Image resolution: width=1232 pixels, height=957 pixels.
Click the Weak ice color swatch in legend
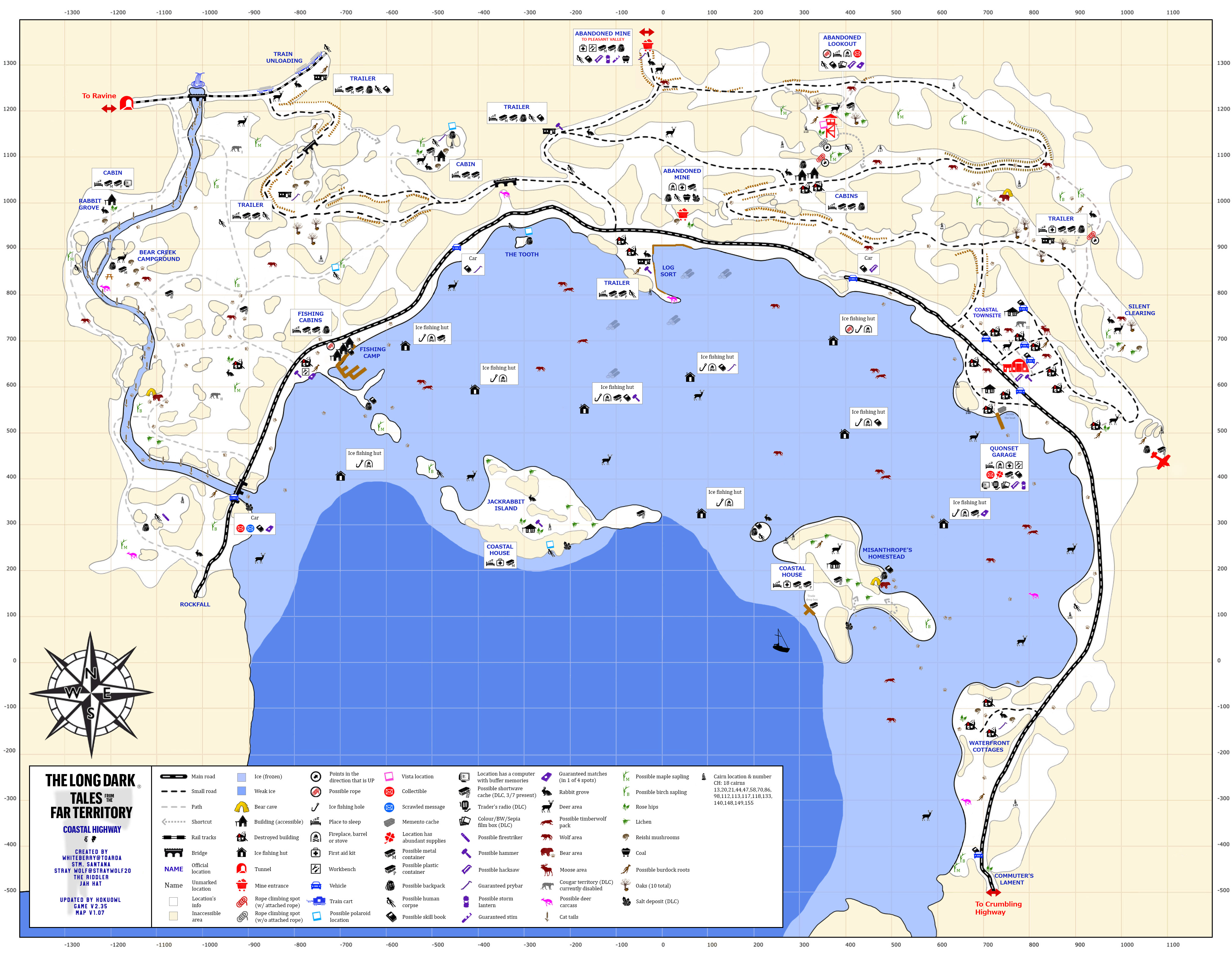point(241,791)
